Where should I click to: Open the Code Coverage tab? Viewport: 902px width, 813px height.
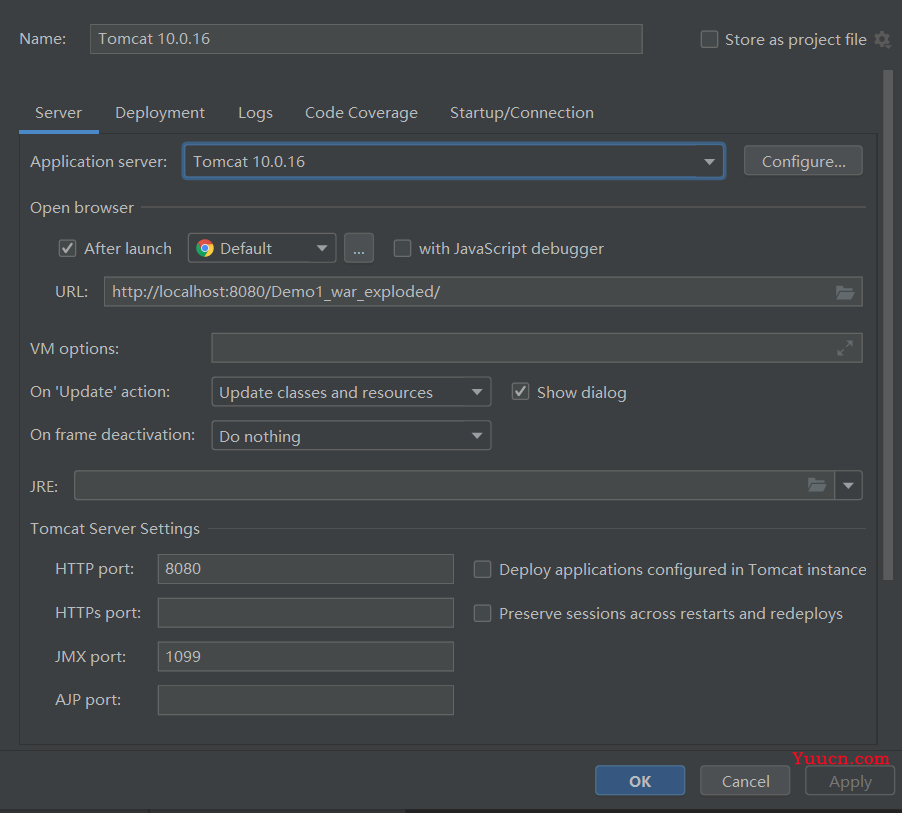(x=361, y=113)
